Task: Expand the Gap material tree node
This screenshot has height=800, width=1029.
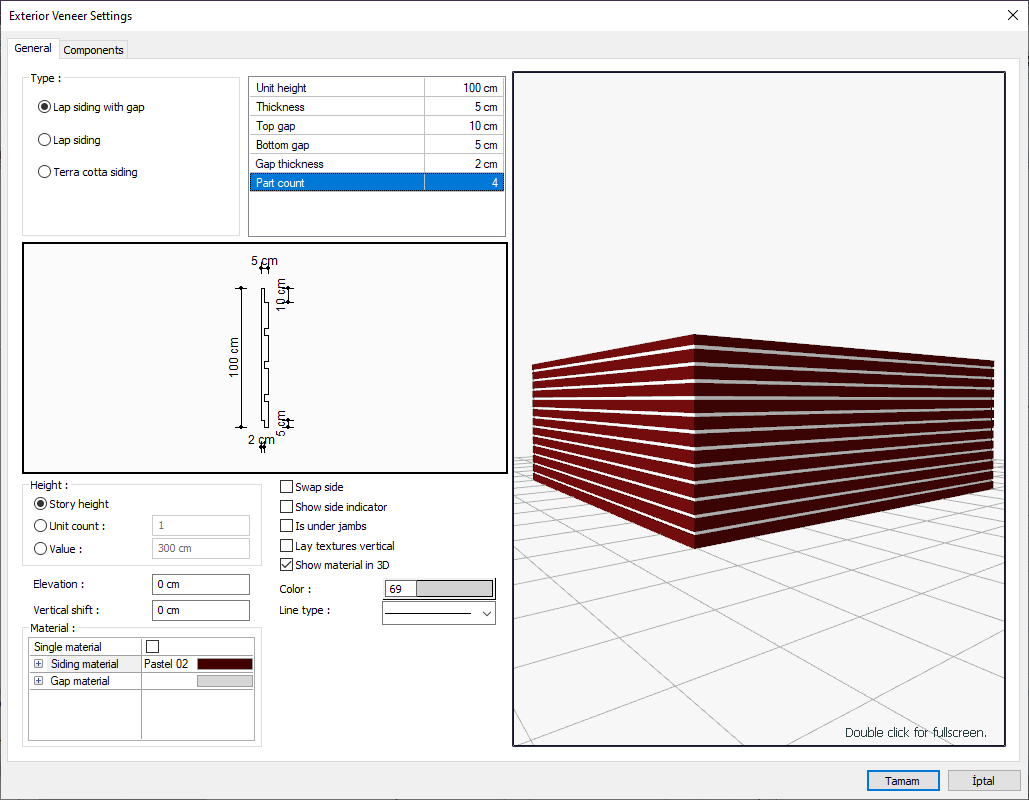Action: click(x=39, y=681)
